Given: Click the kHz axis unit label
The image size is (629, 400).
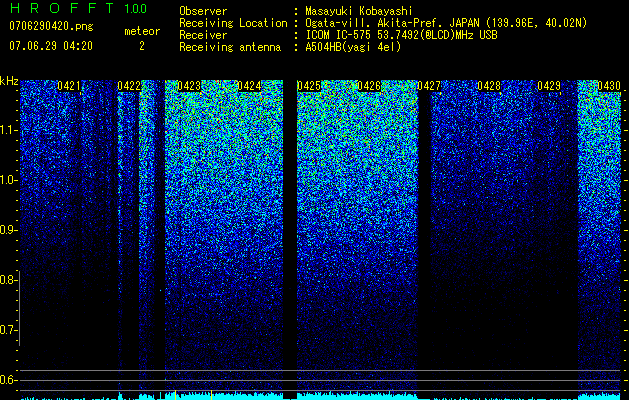Looking at the screenshot, I should [9, 81].
